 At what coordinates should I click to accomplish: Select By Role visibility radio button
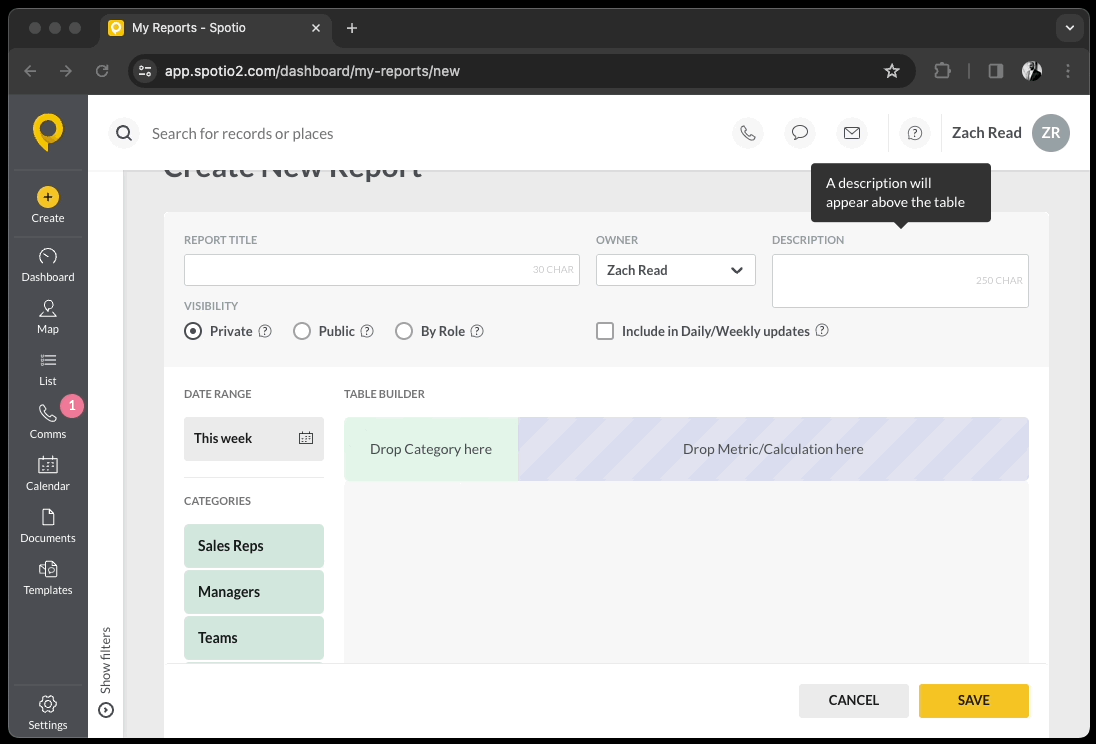pos(404,331)
